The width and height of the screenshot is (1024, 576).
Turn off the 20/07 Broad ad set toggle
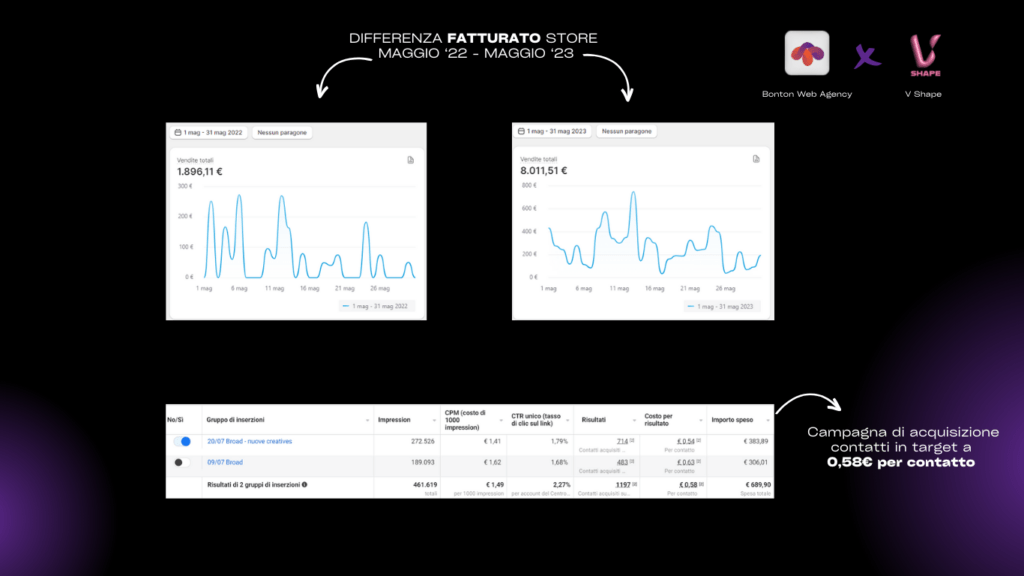tap(182, 441)
